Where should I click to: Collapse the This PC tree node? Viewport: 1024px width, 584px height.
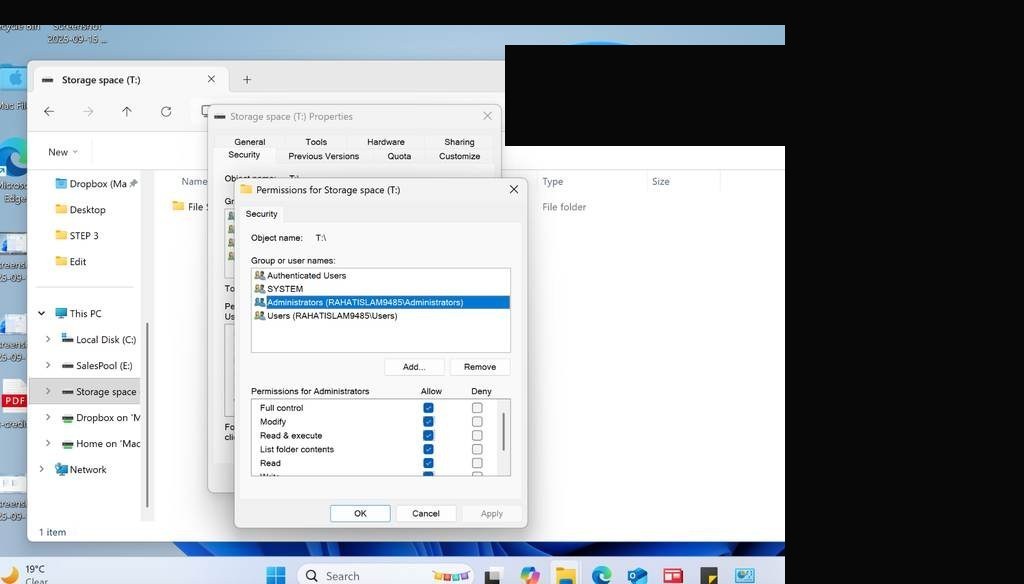(x=42, y=314)
